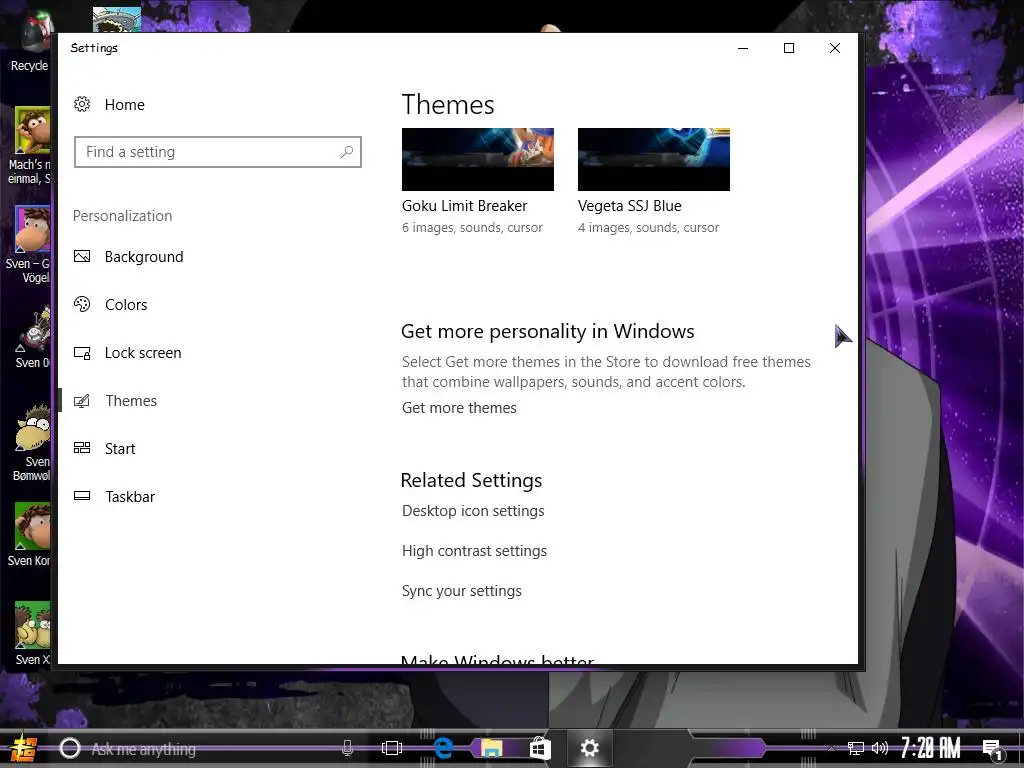Select the Sven Kommt desktop shortcut

29,534
